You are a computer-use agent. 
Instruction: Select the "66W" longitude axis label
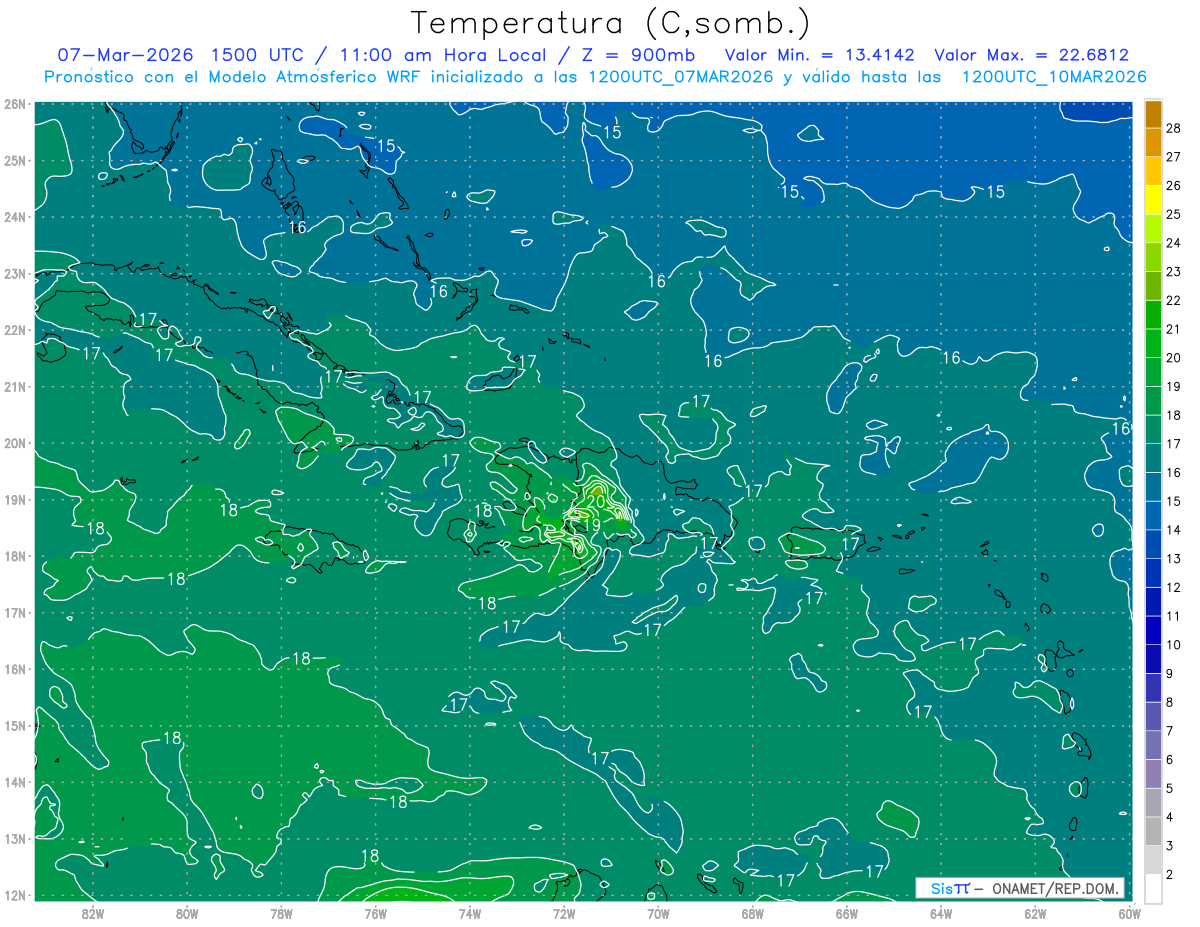[x=846, y=912]
